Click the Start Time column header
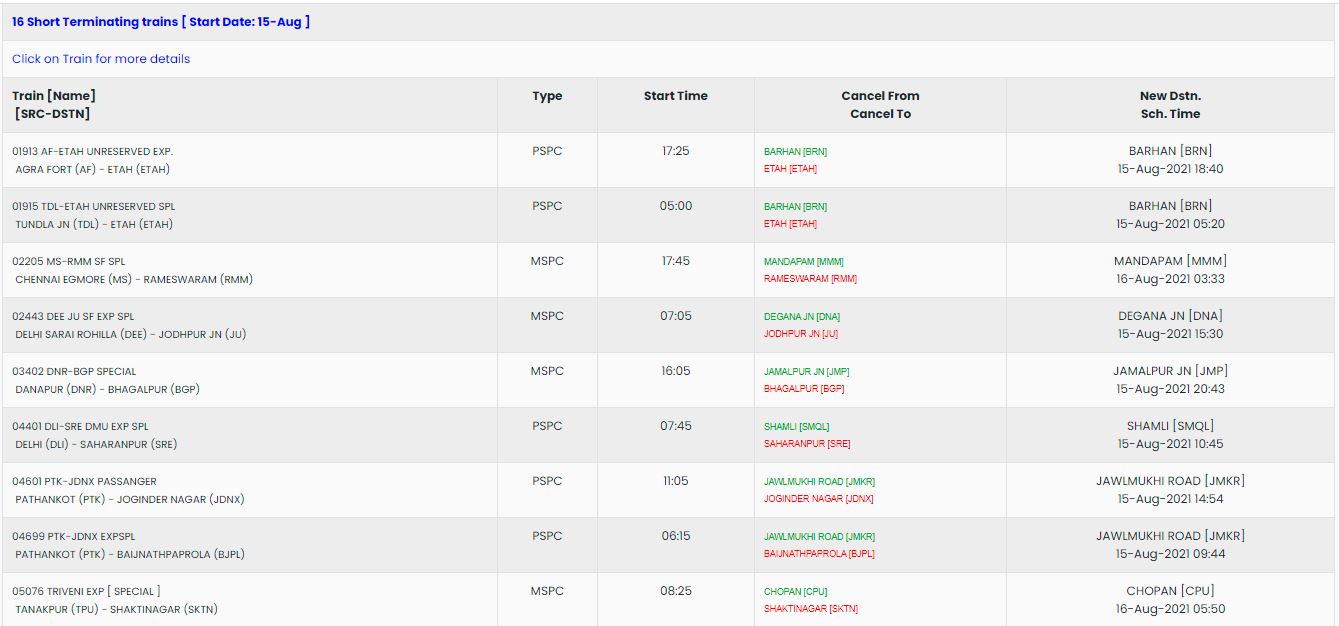1339x626 pixels. pyautogui.click(x=675, y=96)
